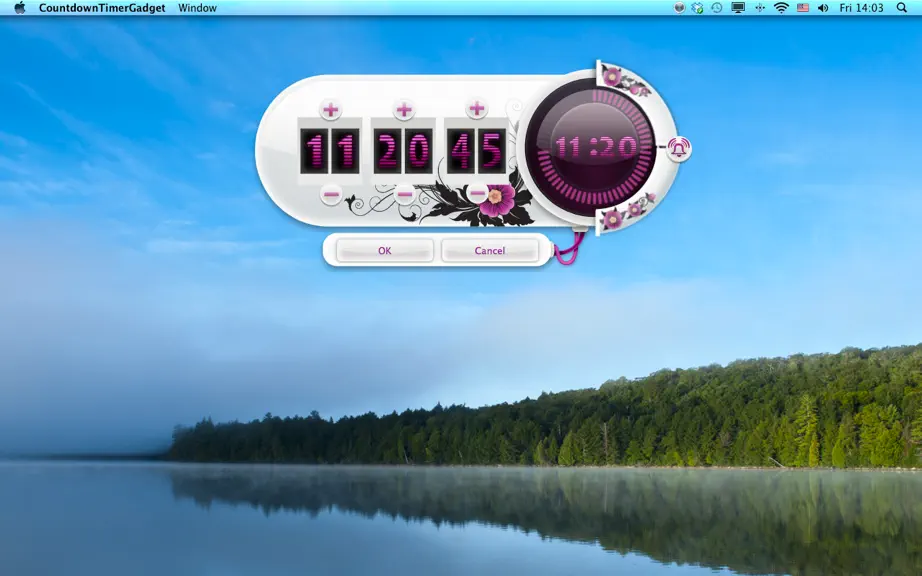Decrease the minutes value with minus button

pos(405,194)
